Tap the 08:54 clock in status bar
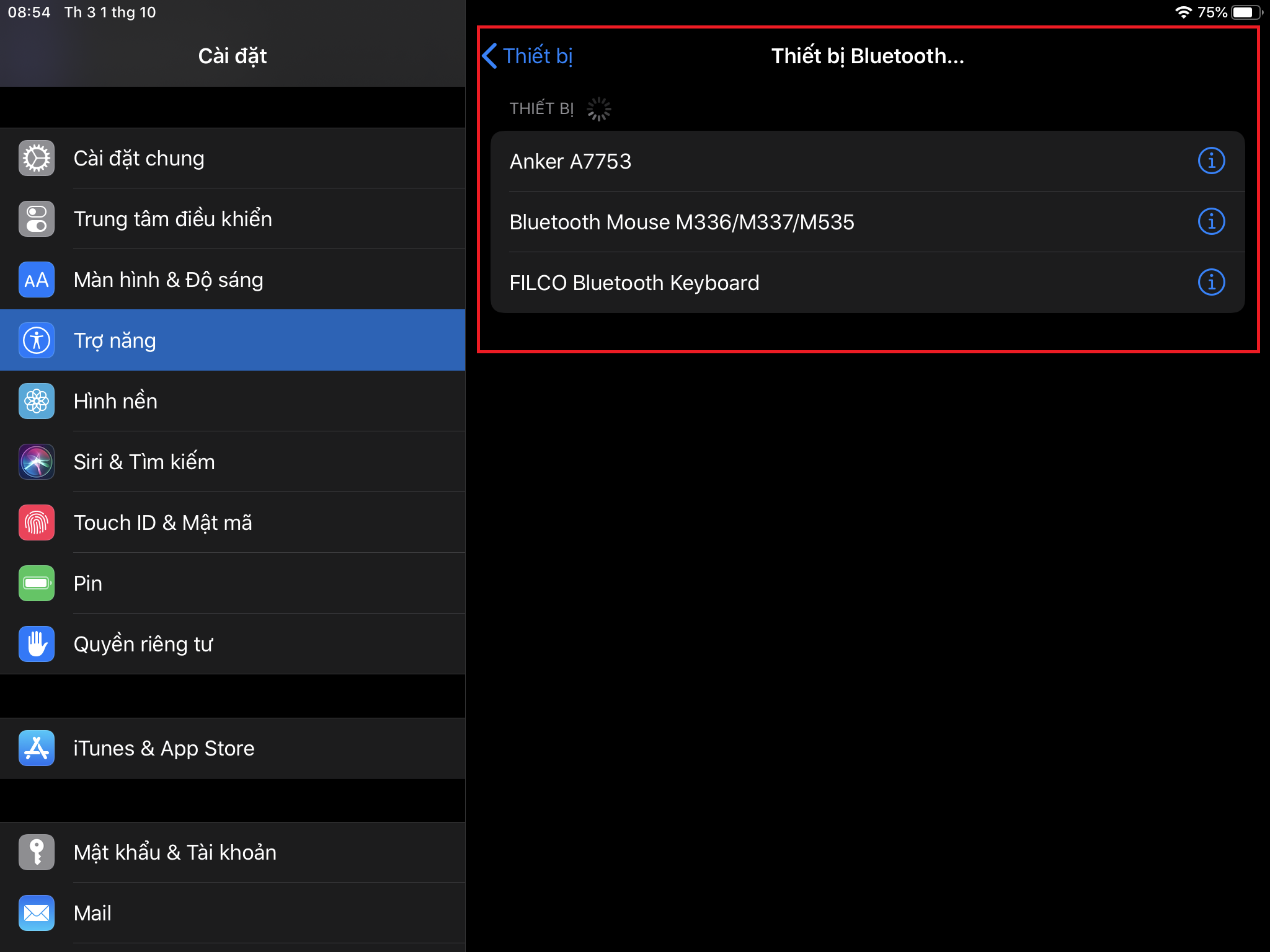 tap(29, 12)
